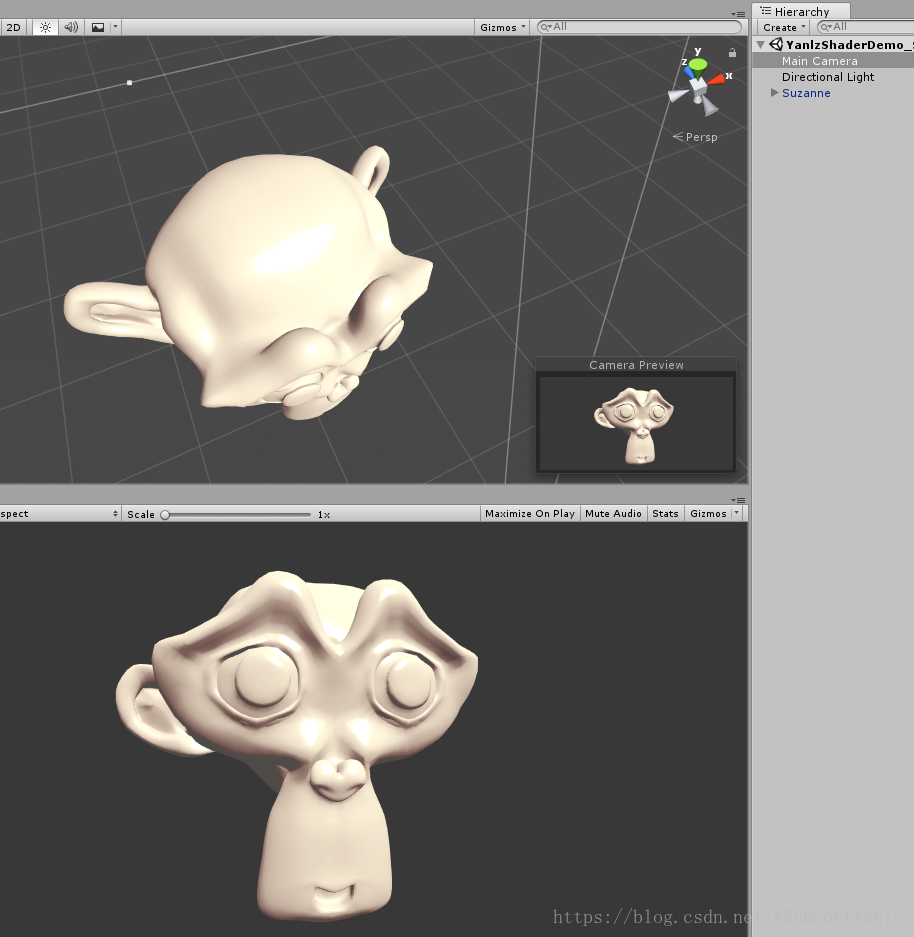Screen dimensions: 914x937
Task: Select Main Camera in Hierarchy
Action: (833, 61)
